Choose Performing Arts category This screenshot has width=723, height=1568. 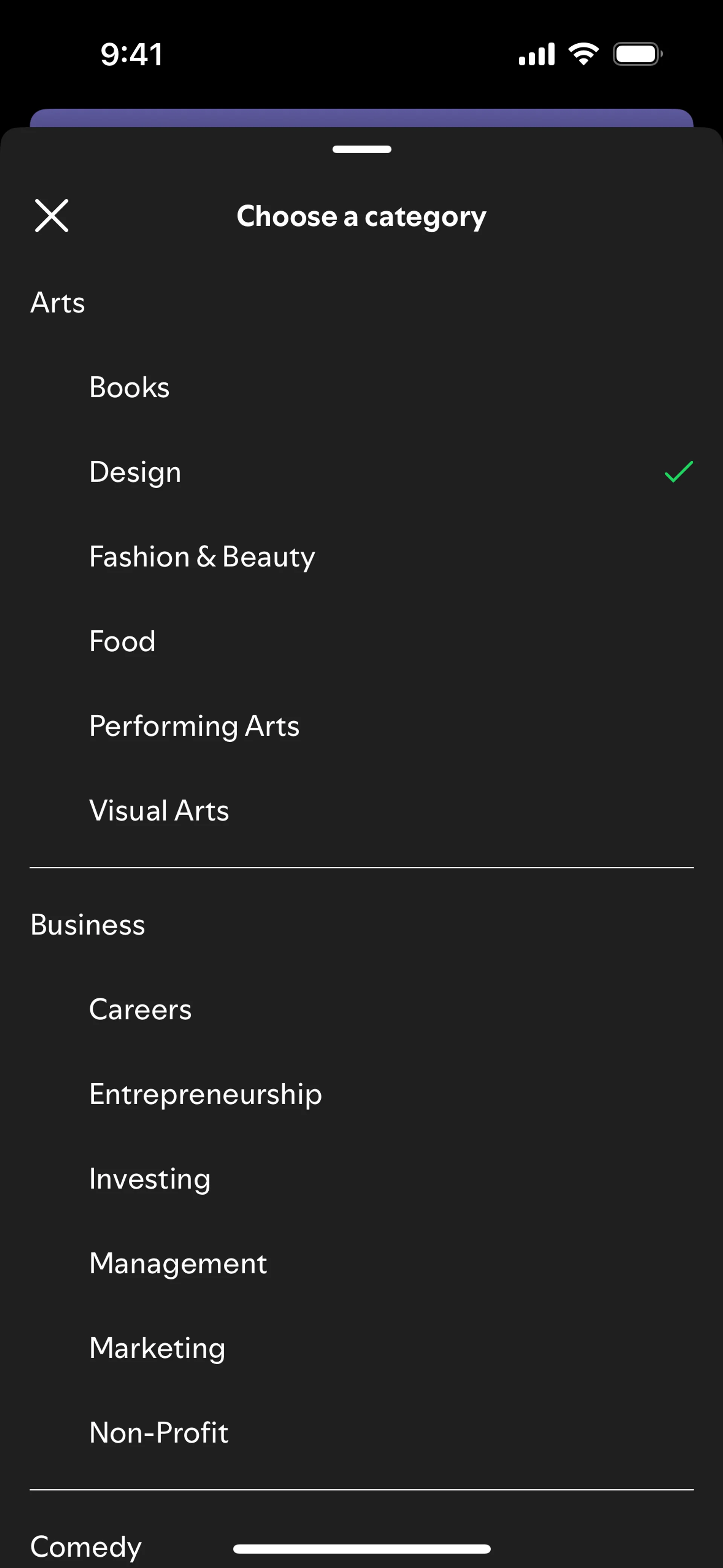194,726
